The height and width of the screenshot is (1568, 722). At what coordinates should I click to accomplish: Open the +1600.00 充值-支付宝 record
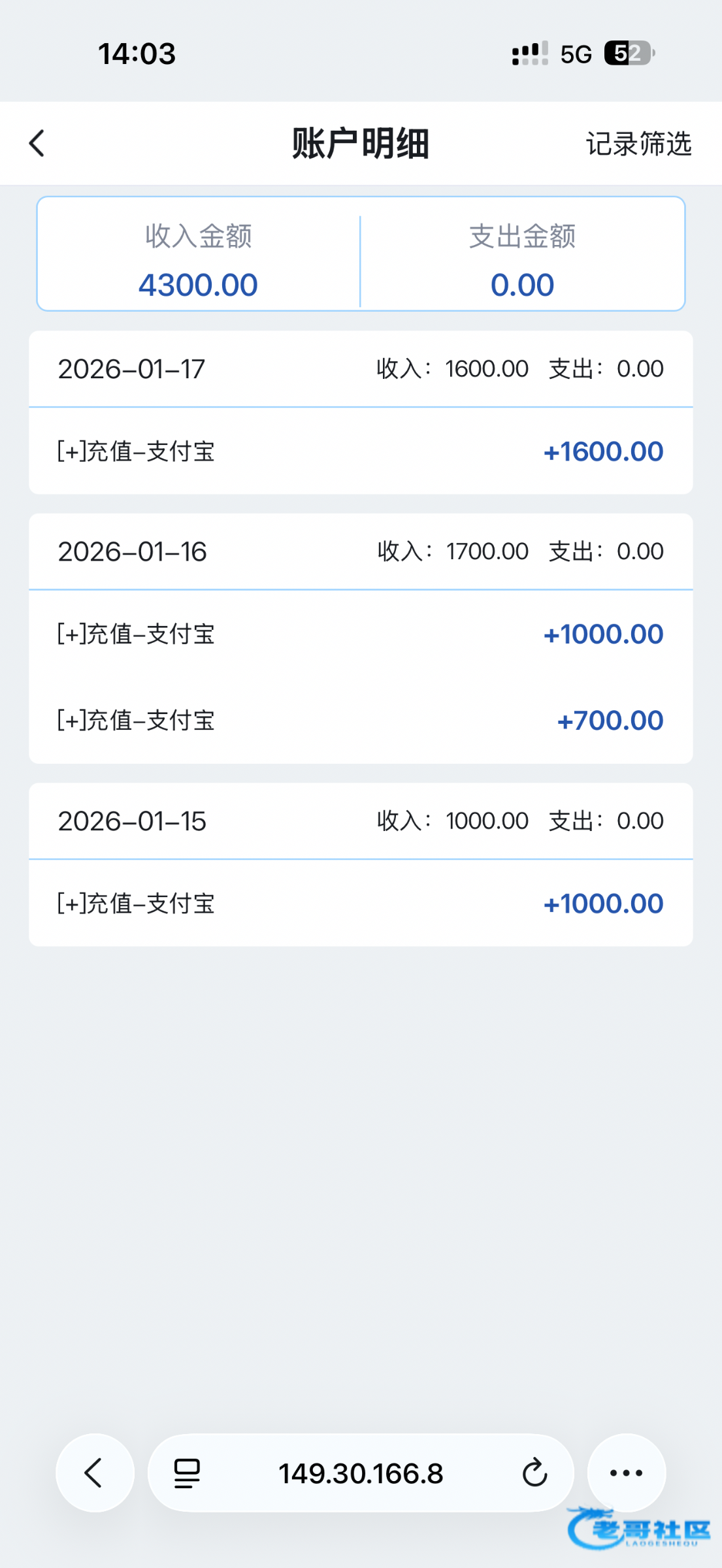click(361, 451)
